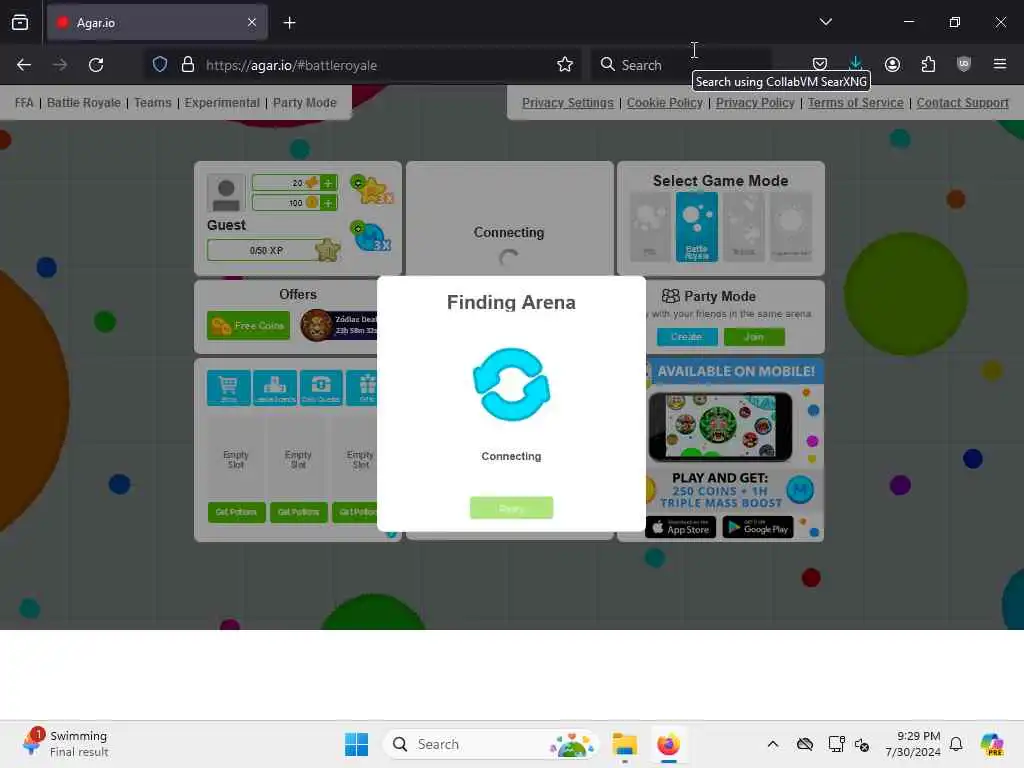
Task: Switch to Battle Royale in the top menu
Action: [x=84, y=103]
